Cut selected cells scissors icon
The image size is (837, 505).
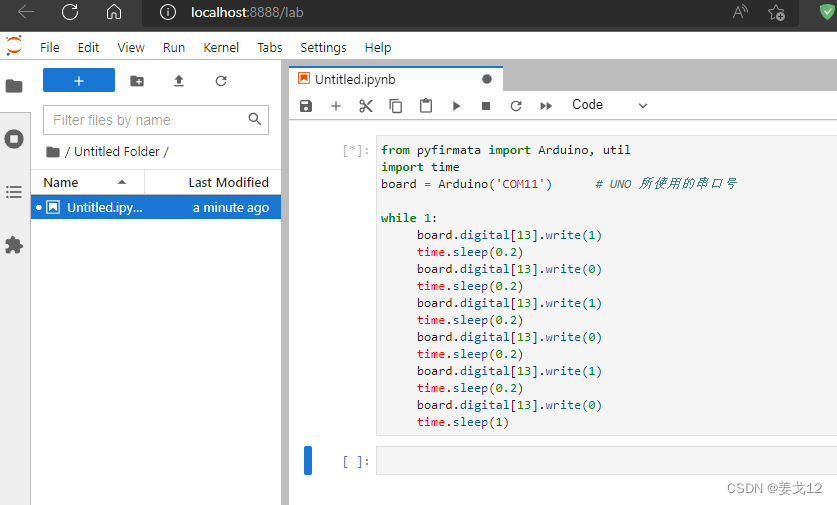366,106
